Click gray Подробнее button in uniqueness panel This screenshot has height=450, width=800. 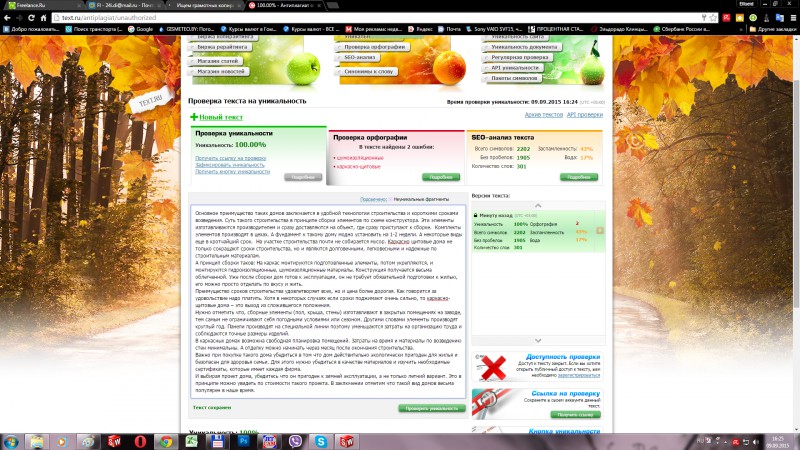tap(303, 177)
